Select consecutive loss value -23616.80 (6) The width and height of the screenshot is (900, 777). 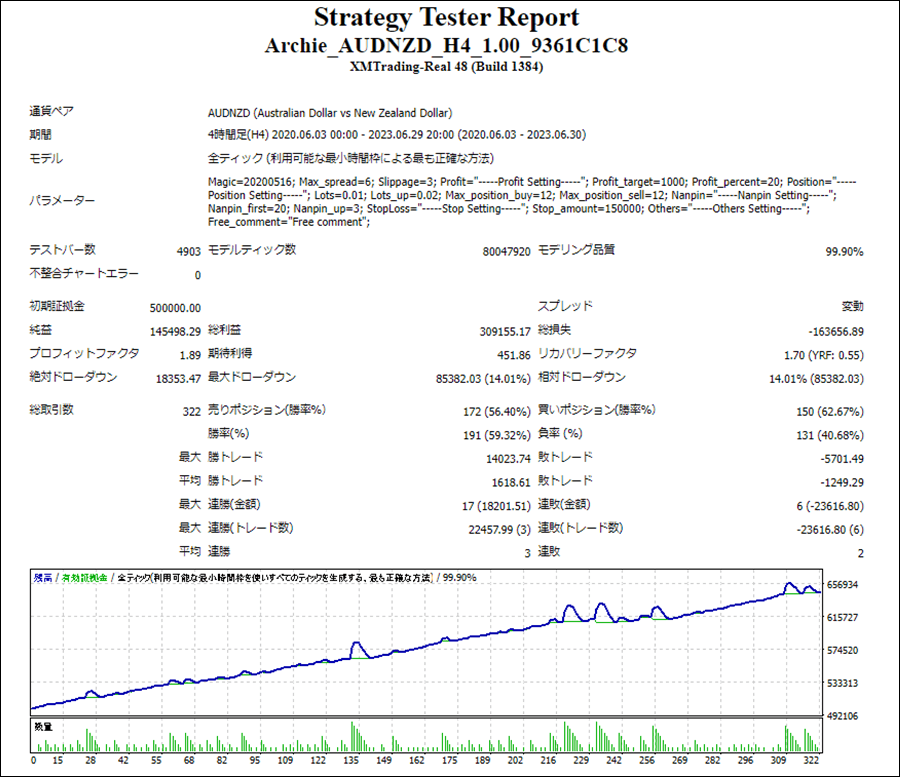tap(829, 529)
